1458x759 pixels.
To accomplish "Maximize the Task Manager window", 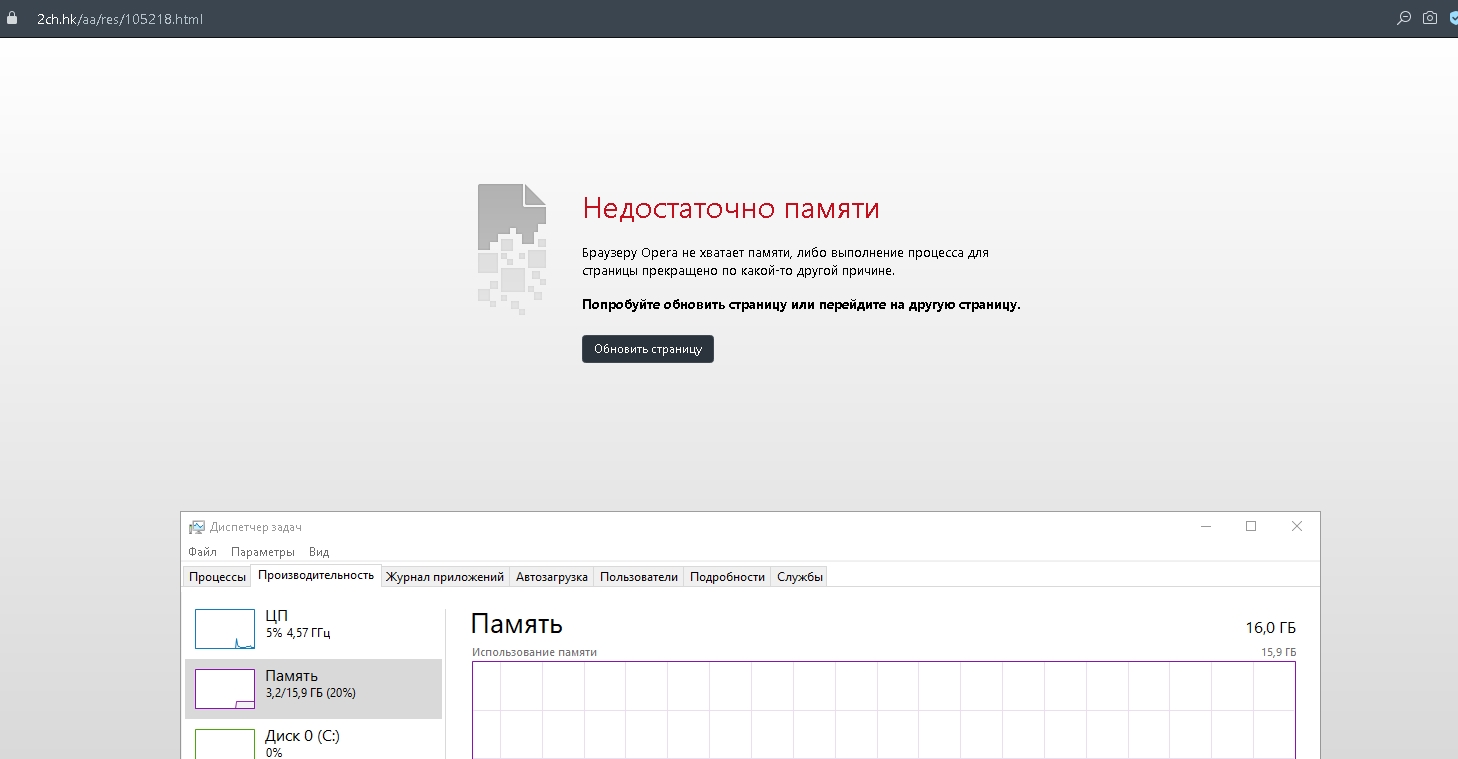I will tap(1251, 526).
